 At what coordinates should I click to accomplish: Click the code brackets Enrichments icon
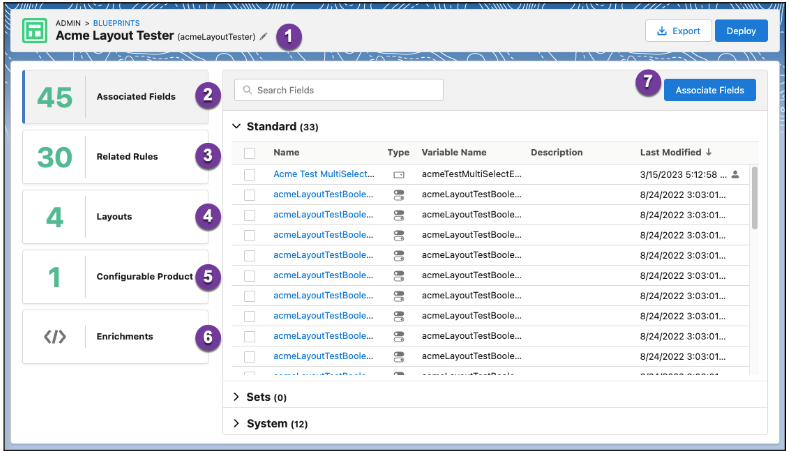tap(55, 336)
